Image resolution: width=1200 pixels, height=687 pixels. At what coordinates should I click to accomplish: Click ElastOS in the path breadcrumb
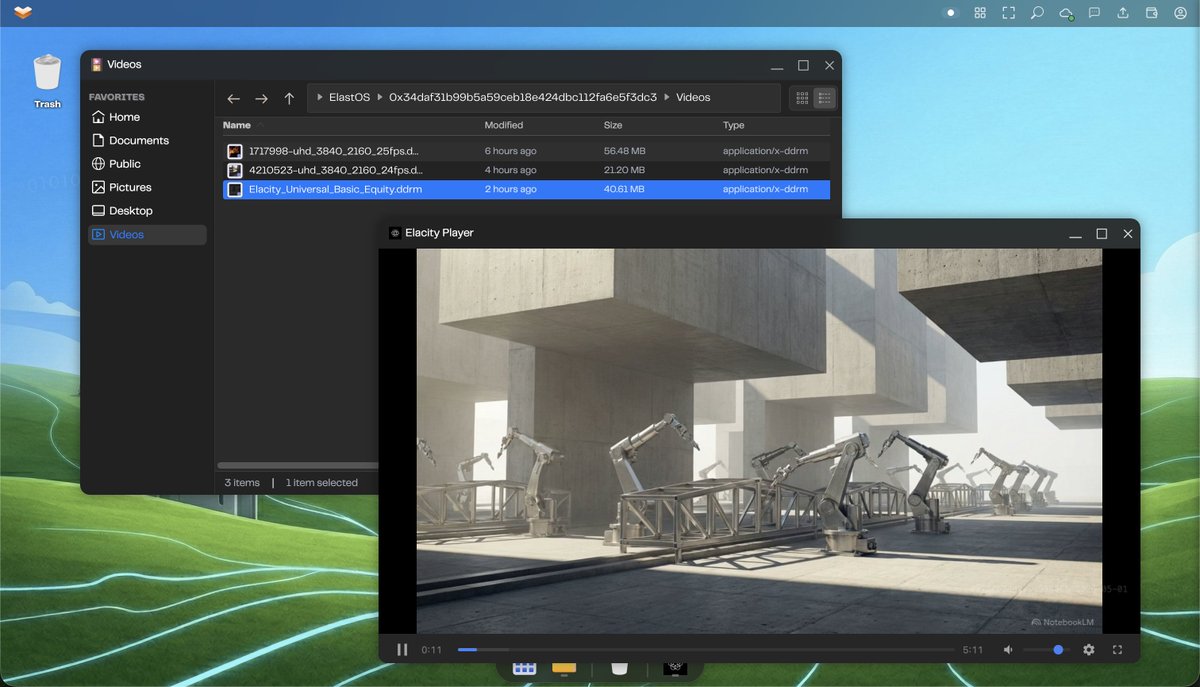point(349,98)
